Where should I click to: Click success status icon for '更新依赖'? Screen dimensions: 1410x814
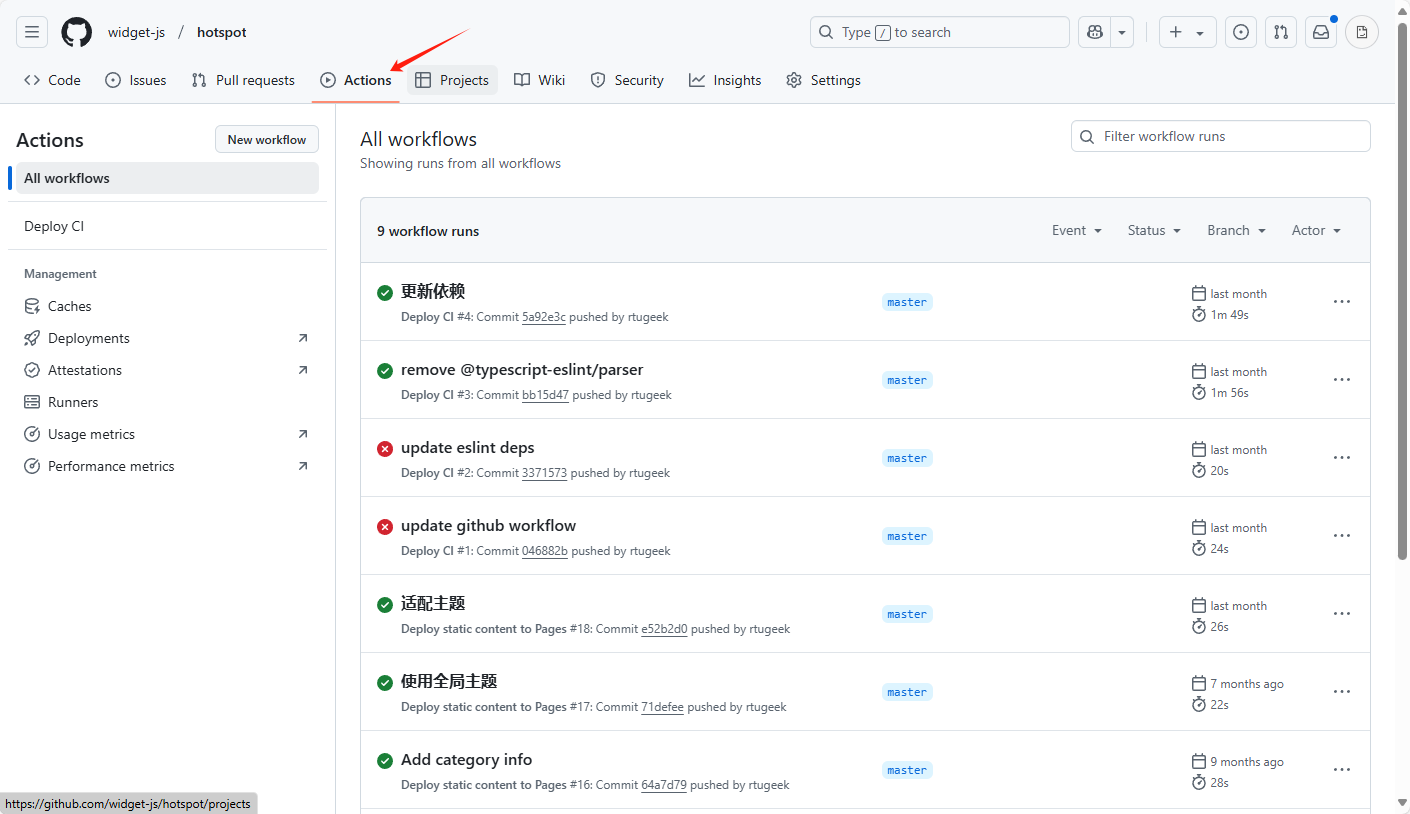tap(385, 293)
